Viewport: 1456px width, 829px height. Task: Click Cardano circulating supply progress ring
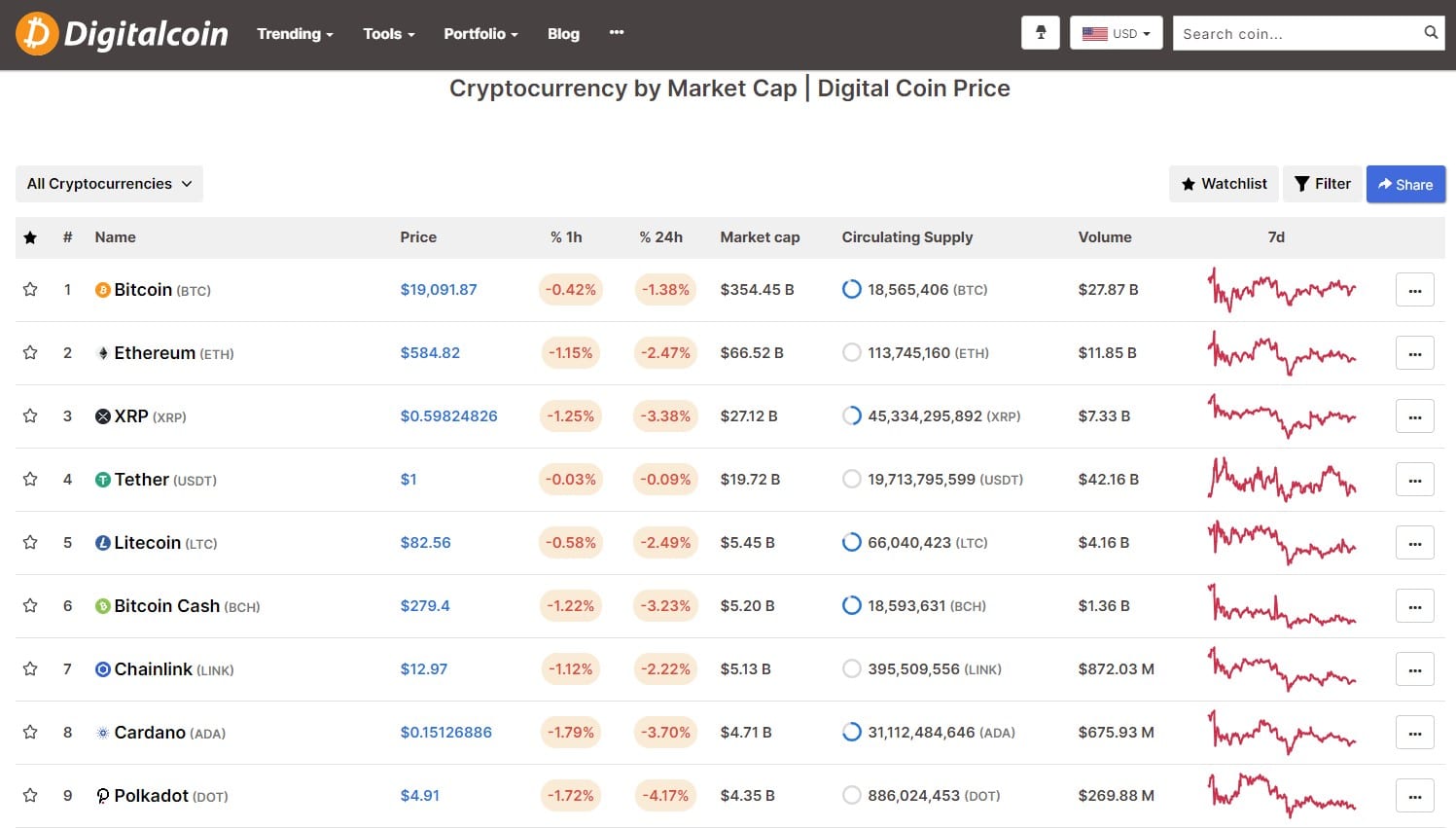tap(851, 733)
